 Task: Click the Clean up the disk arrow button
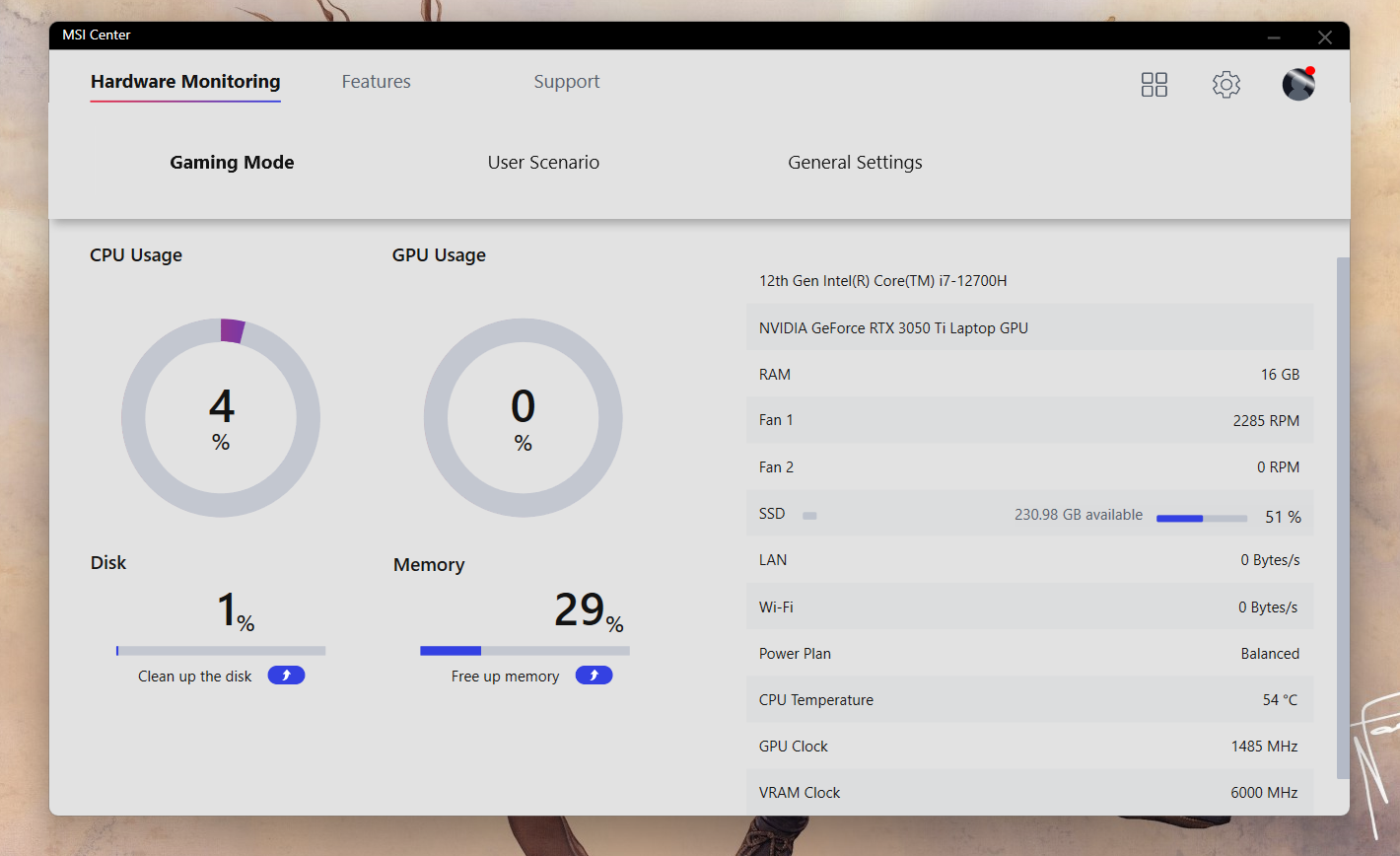pyautogui.click(x=286, y=676)
